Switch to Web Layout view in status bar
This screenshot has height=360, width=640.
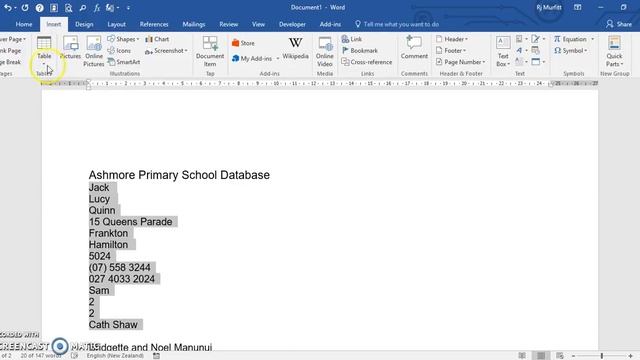560,356
